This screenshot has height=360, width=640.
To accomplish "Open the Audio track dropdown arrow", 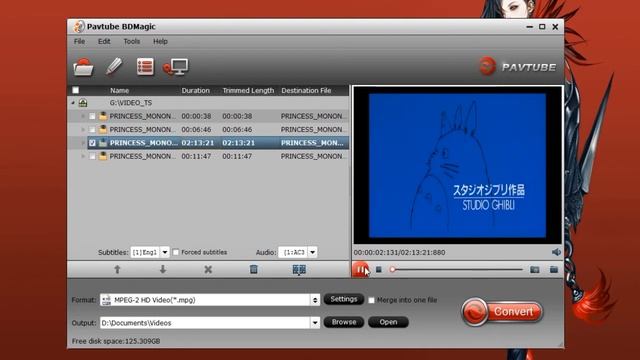I will [312, 252].
